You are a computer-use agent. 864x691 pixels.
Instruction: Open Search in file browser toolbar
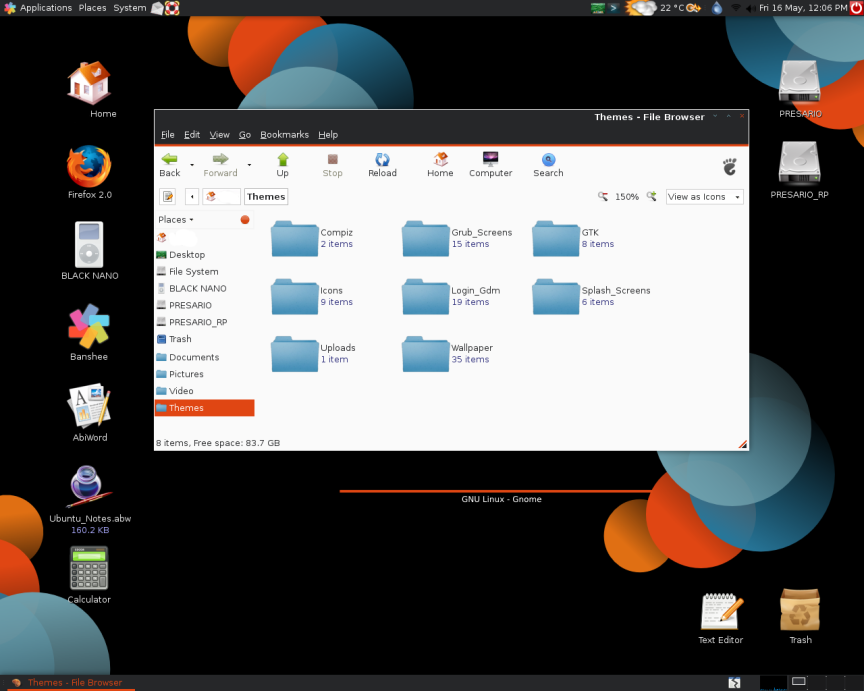coord(548,165)
